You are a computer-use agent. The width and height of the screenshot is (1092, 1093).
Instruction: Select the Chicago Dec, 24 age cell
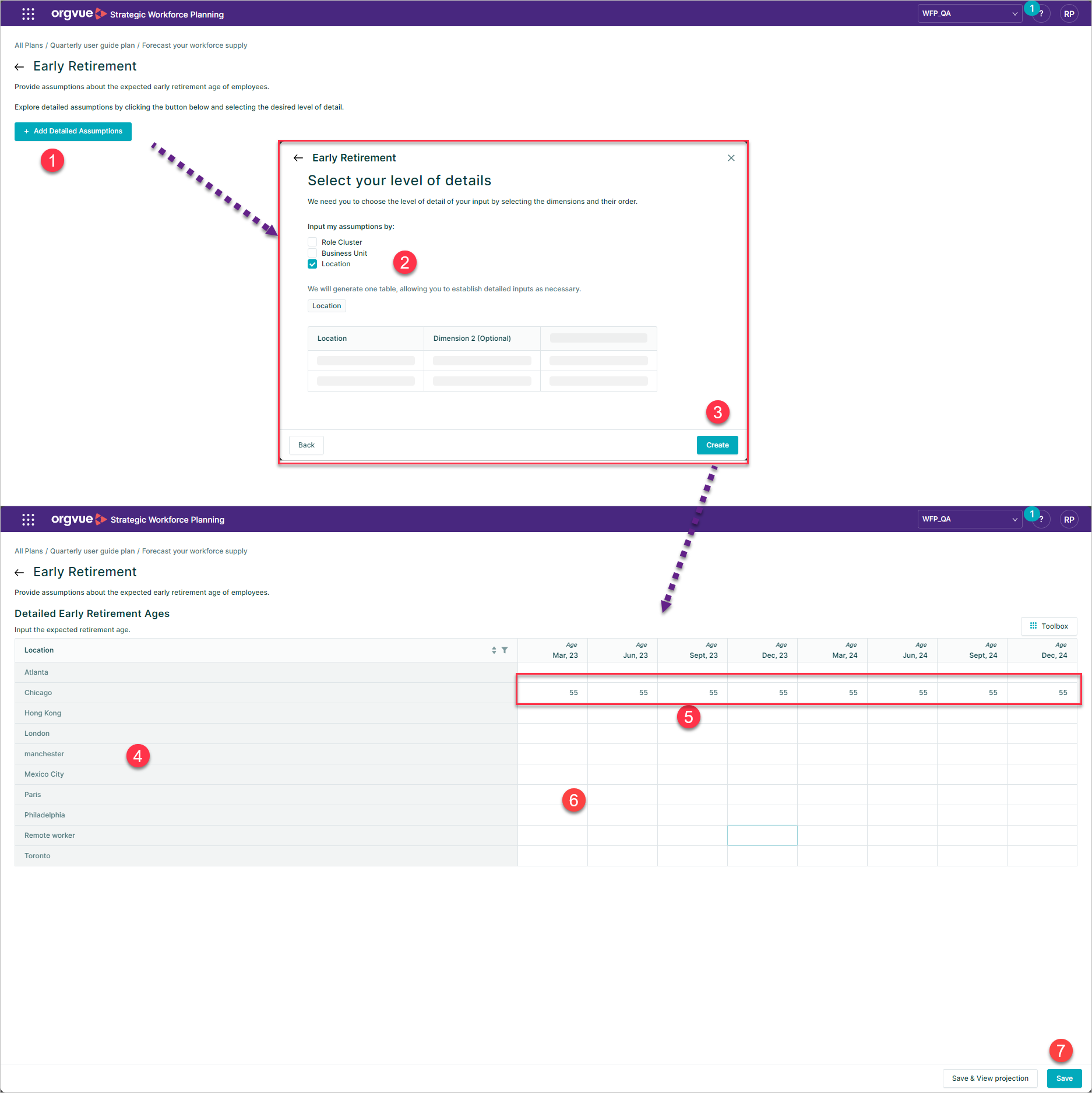[1042, 693]
